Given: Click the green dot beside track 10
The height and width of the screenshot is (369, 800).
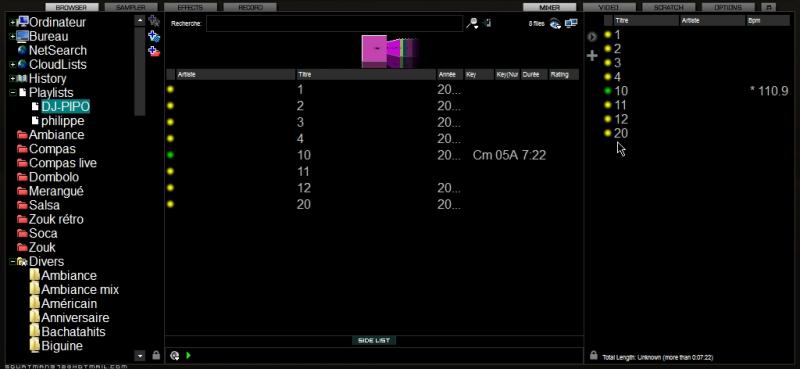Looking at the screenshot, I should click(x=170, y=155).
